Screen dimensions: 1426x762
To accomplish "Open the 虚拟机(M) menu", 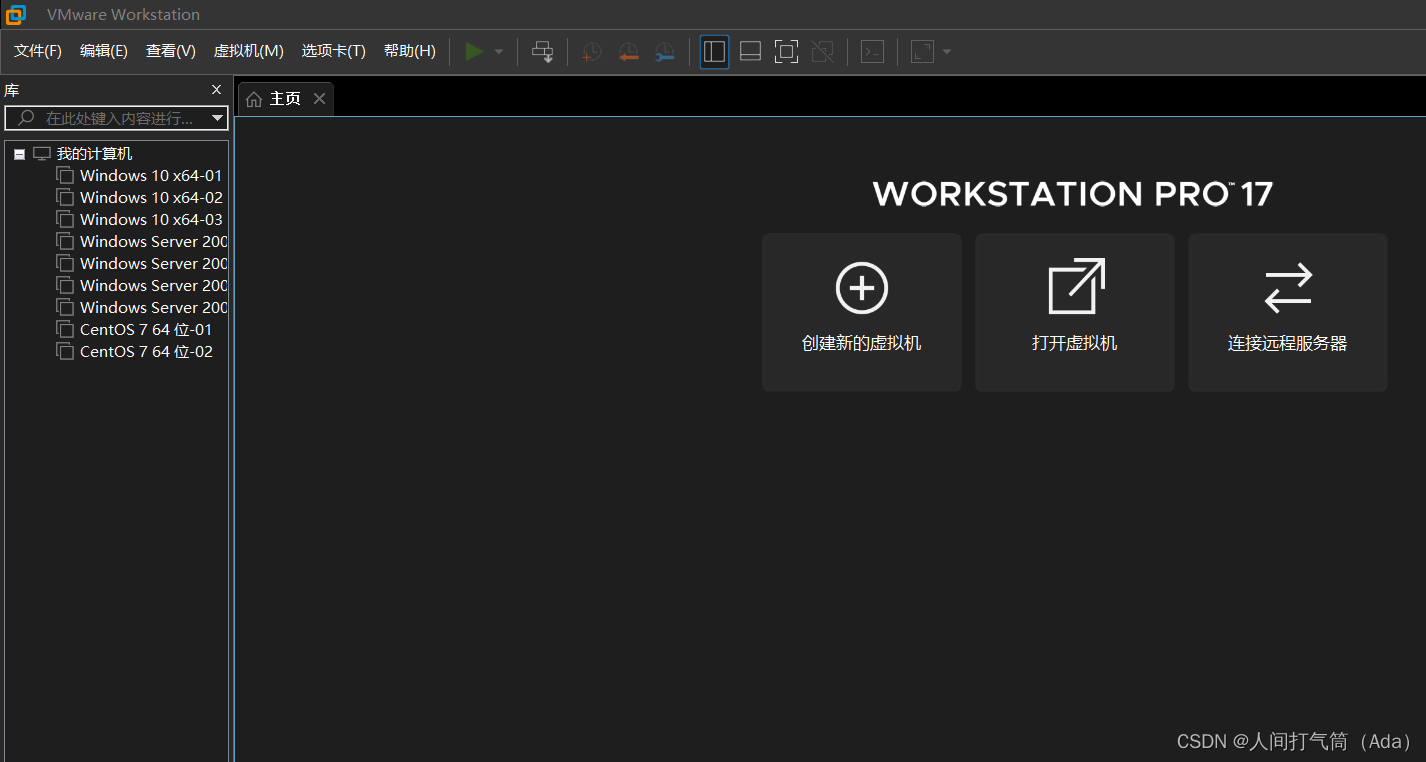I will click(249, 51).
